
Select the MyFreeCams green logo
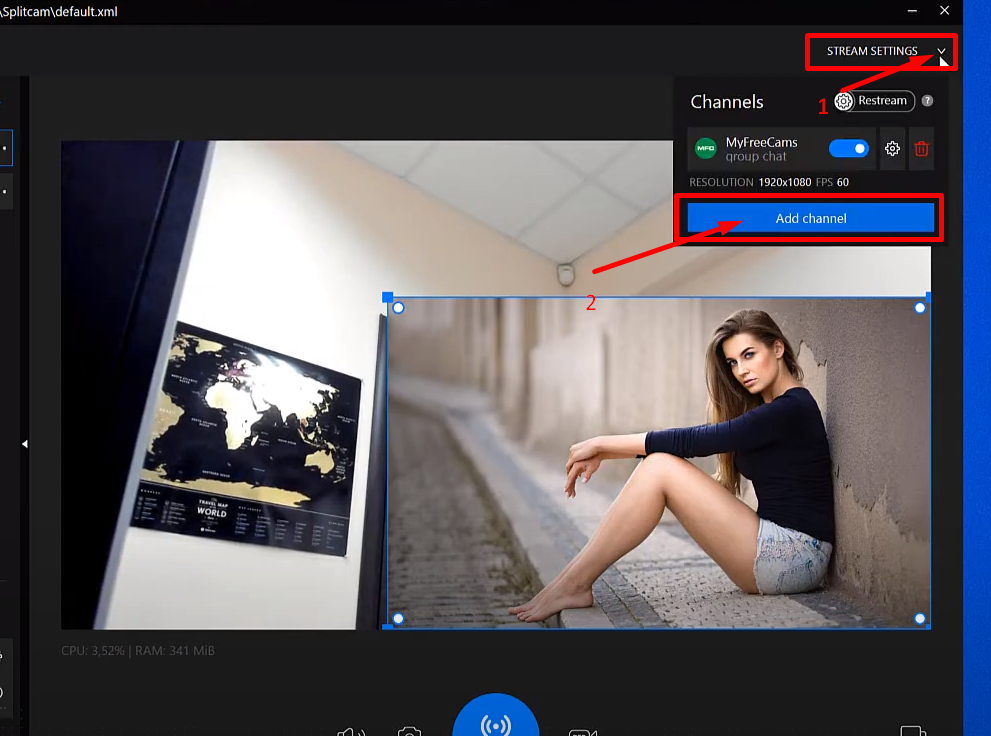pyautogui.click(x=705, y=148)
